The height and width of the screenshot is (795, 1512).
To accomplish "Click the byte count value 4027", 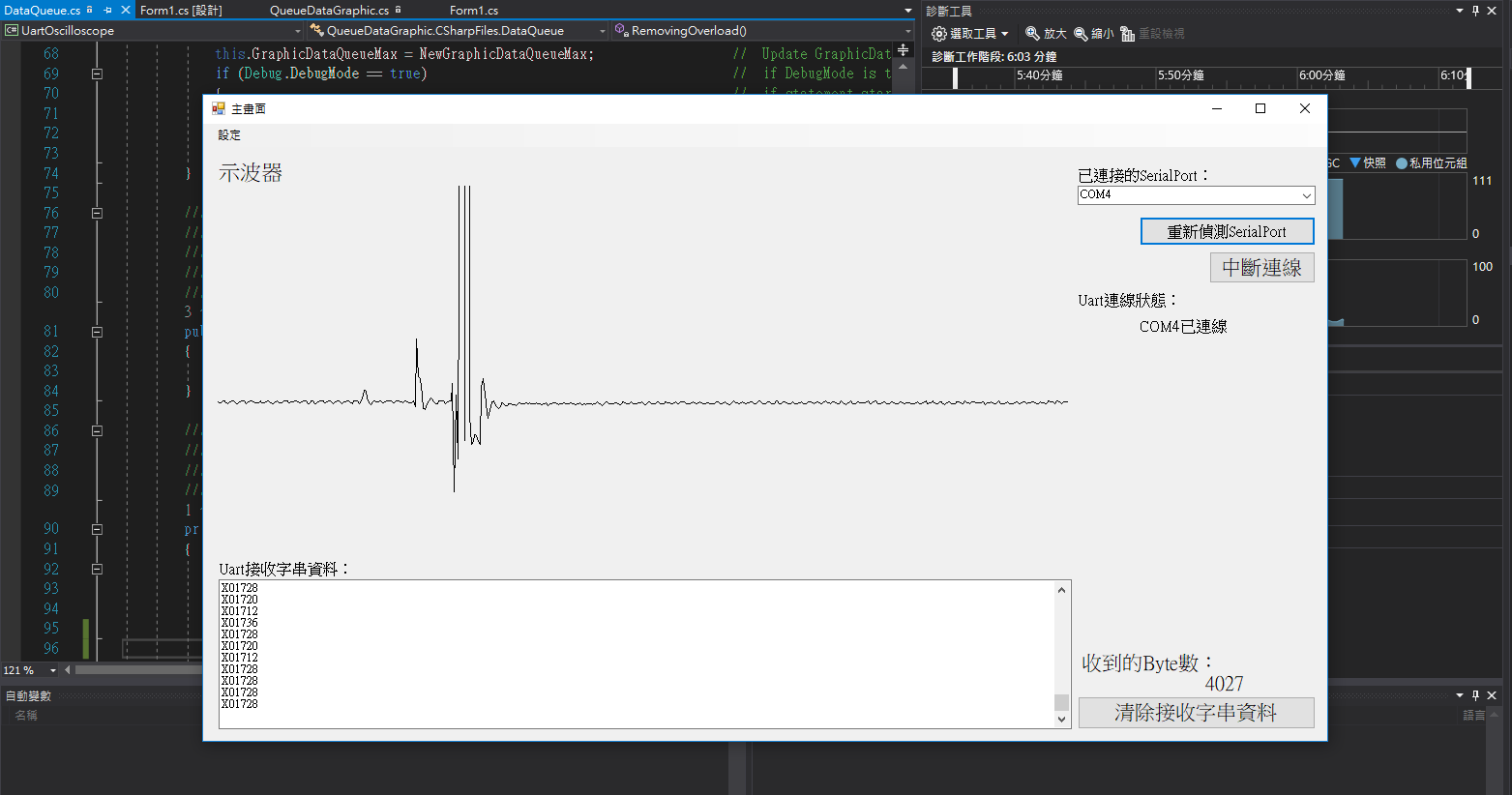I will tap(1224, 684).
